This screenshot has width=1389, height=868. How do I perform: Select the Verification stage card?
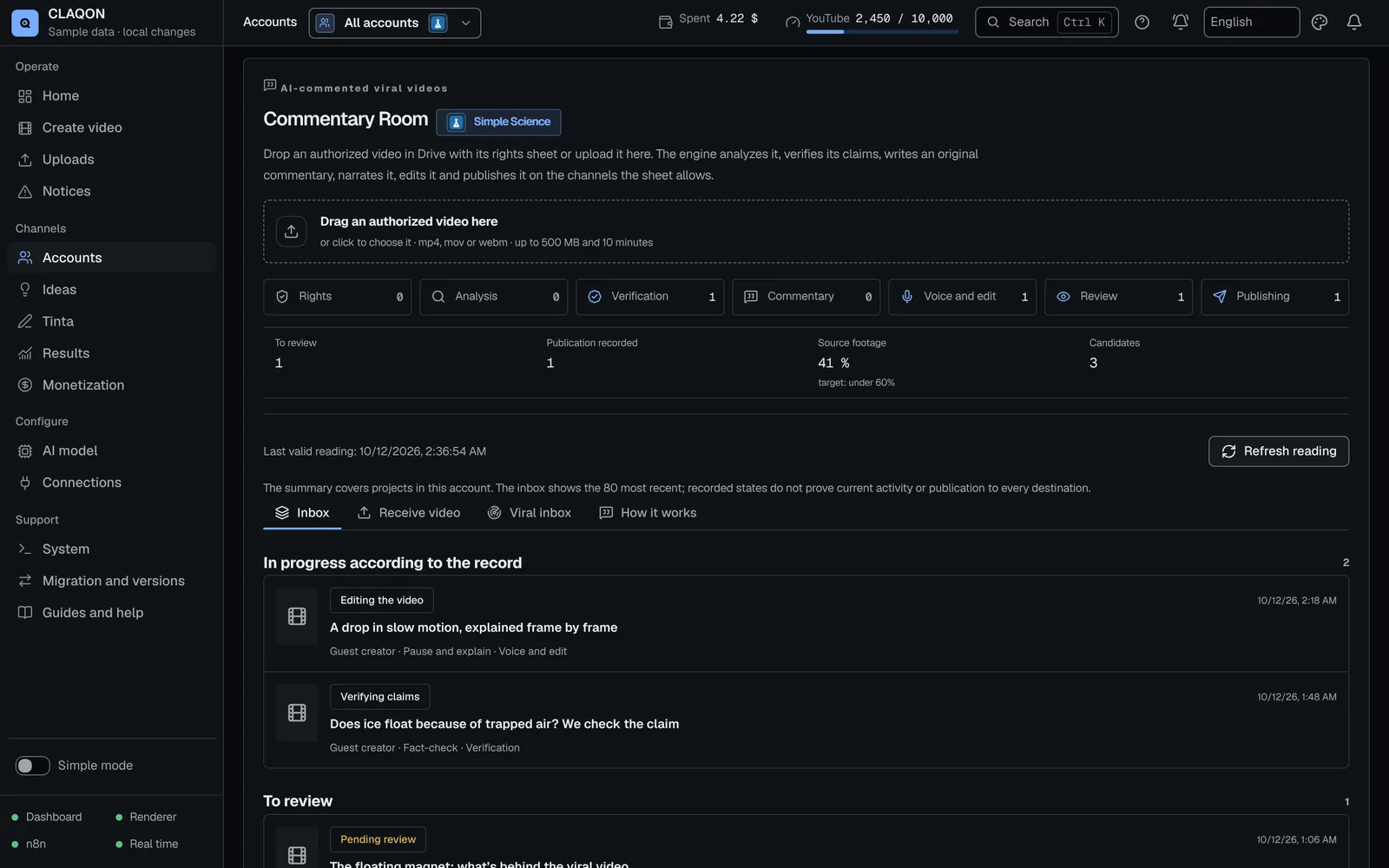pyautogui.click(x=650, y=297)
